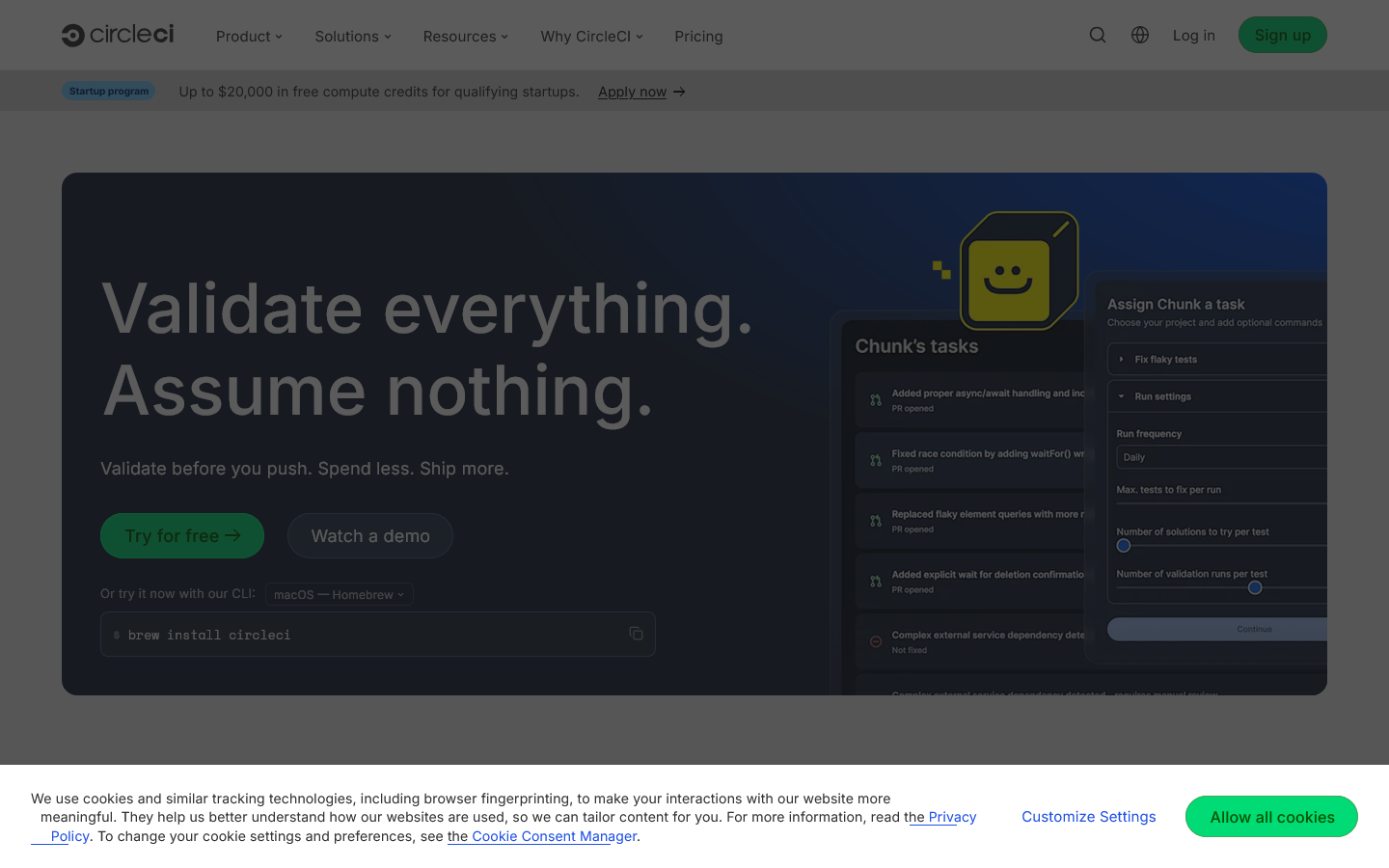The height and width of the screenshot is (868, 1389).
Task: Open the Run frequency Daily dropdown
Action: pyautogui.click(x=1221, y=457)
